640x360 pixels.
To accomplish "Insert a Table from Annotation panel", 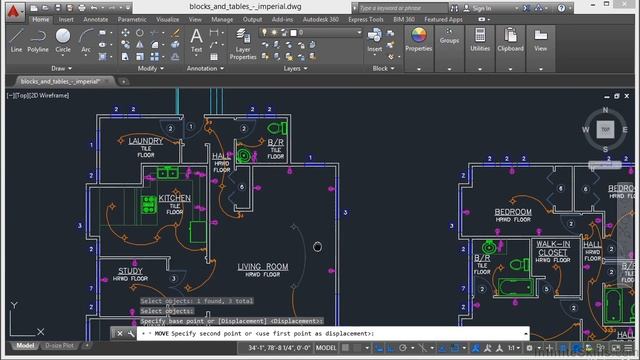I will 214,57.
